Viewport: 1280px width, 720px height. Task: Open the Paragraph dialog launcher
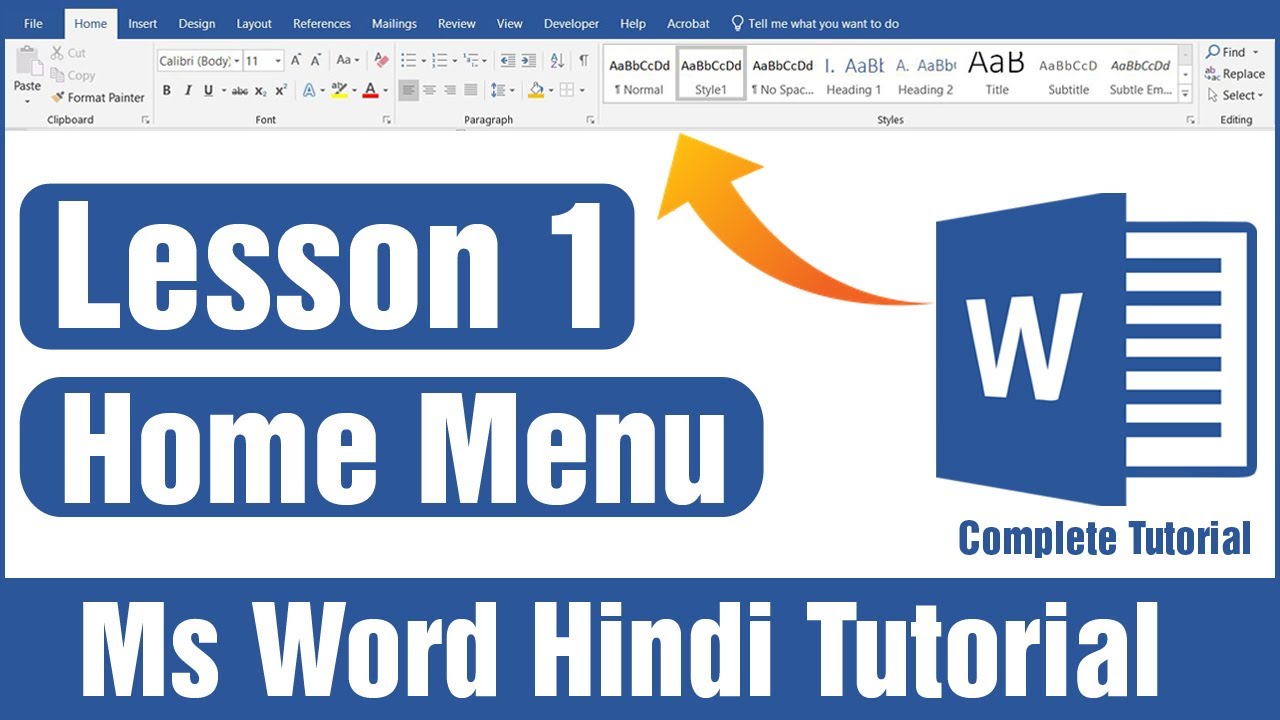[590, 120]
